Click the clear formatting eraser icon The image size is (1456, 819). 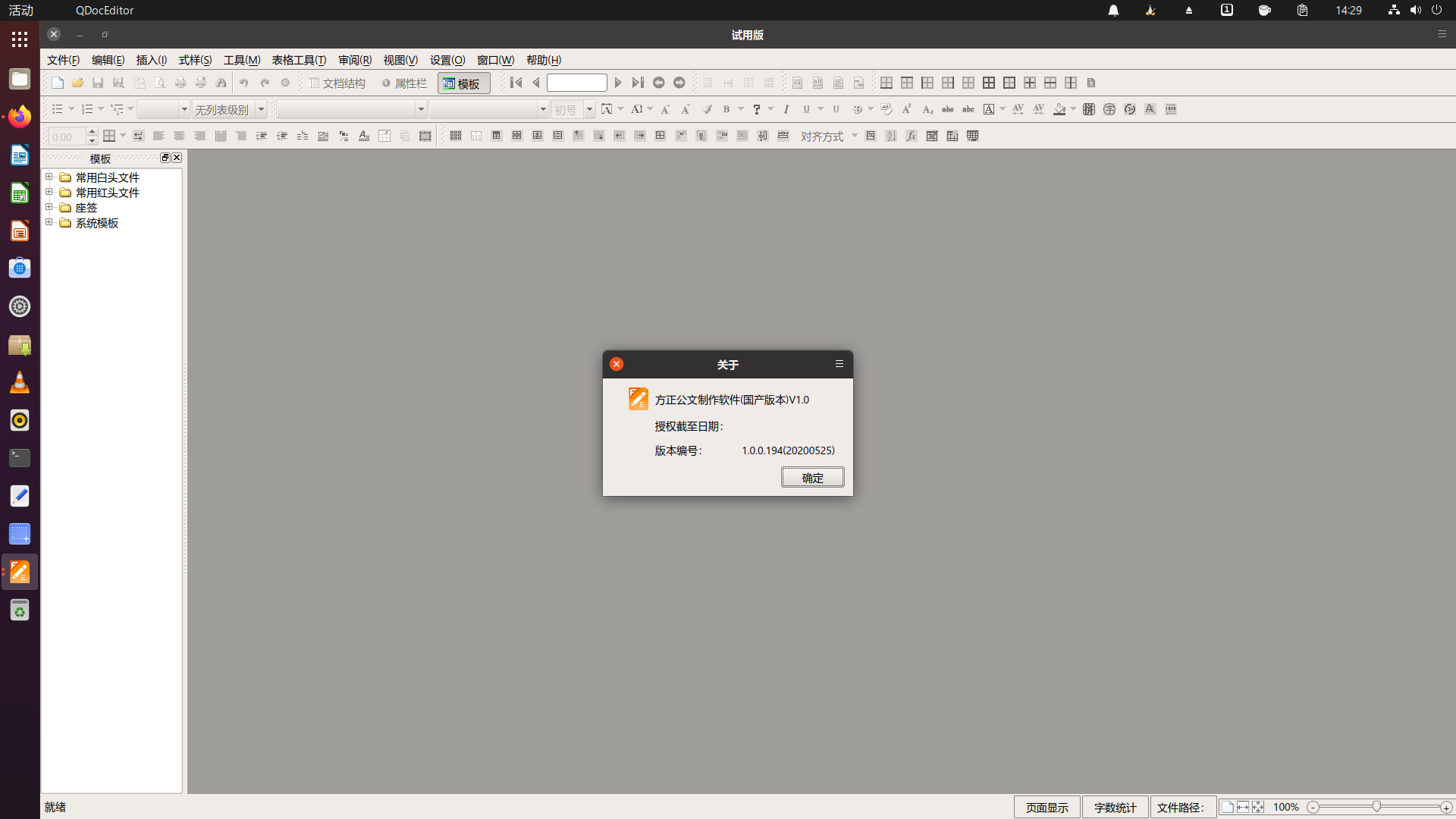pos(886,109)
